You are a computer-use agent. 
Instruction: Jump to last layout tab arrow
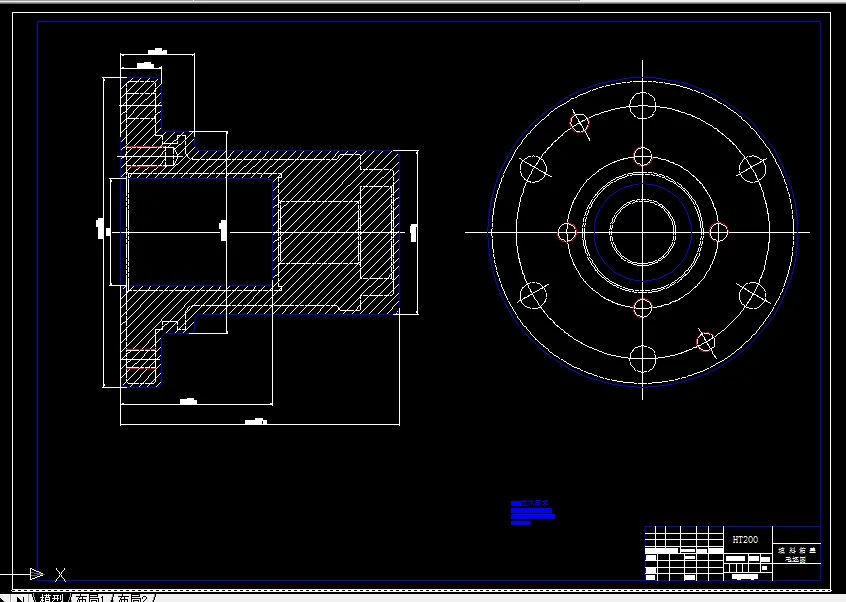click(x=20, y=598)
